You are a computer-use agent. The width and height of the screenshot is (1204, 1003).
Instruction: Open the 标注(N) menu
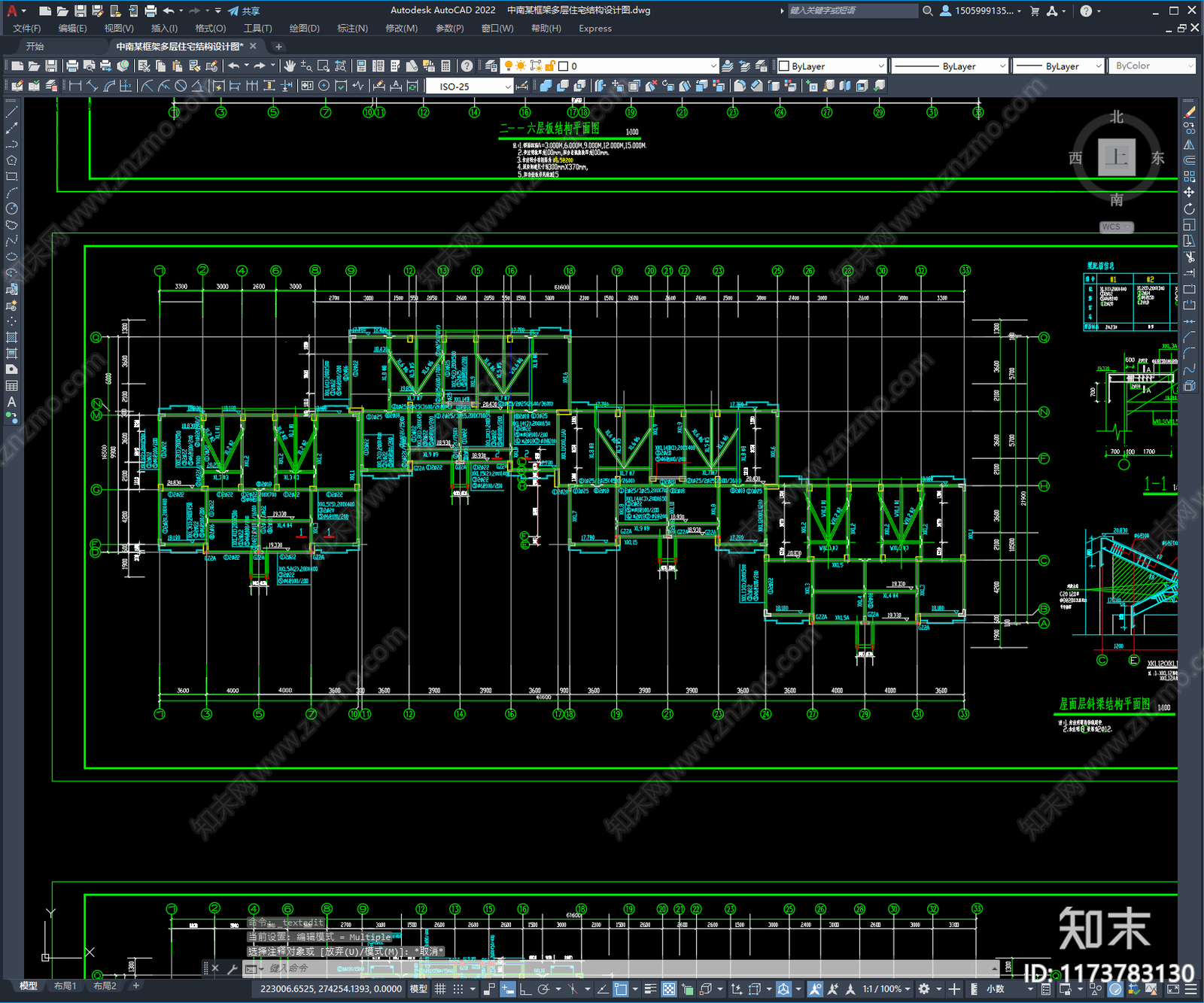pyautogui.click(x=352, y=28)
